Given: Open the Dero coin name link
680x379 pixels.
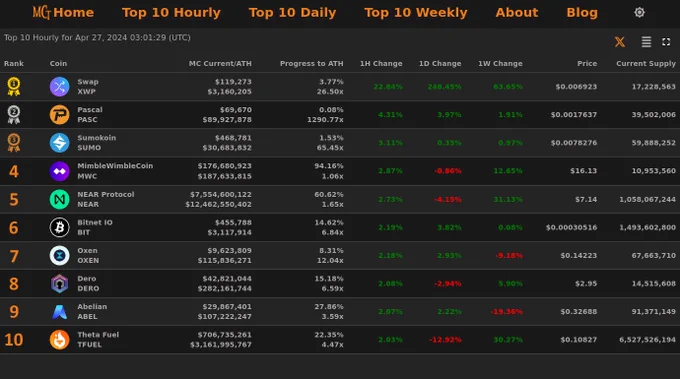Looking at the screenshot, I should click(87, 278).
